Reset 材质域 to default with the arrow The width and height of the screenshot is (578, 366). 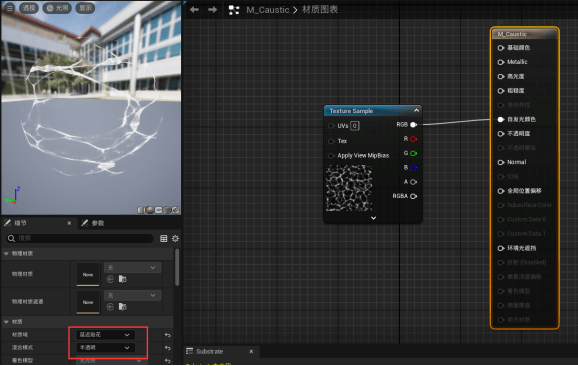click(168, 335)
